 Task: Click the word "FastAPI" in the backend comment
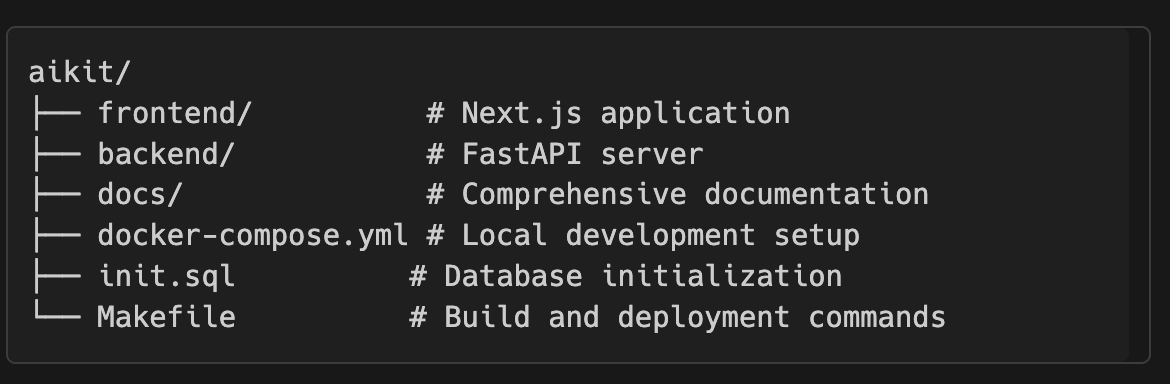(x=522, y=154)
